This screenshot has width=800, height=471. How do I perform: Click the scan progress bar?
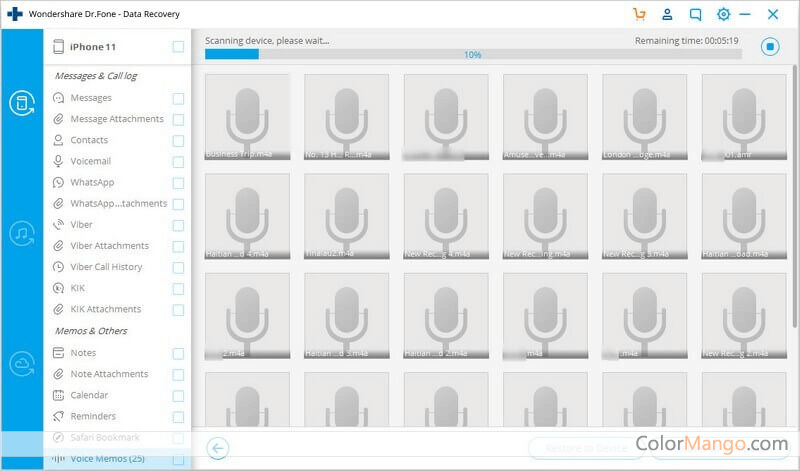pyautogui.click(x=473, y=55)
